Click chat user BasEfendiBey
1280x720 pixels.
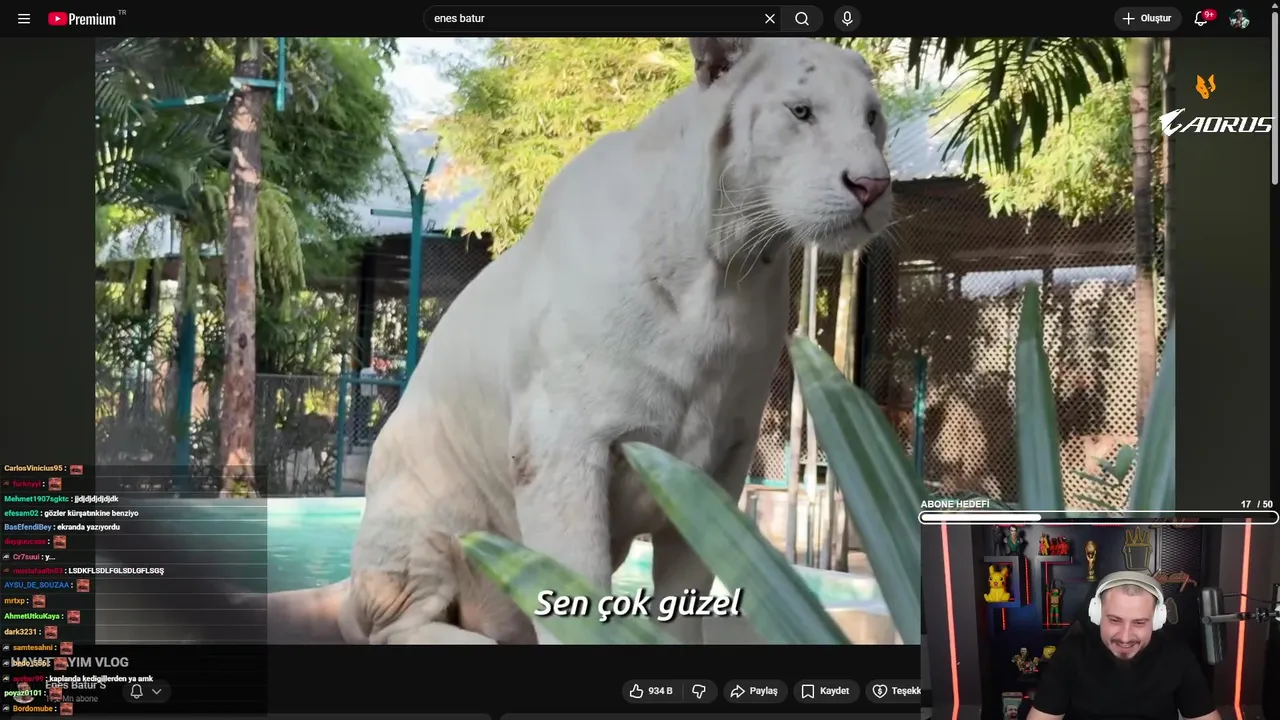[28, 527]
